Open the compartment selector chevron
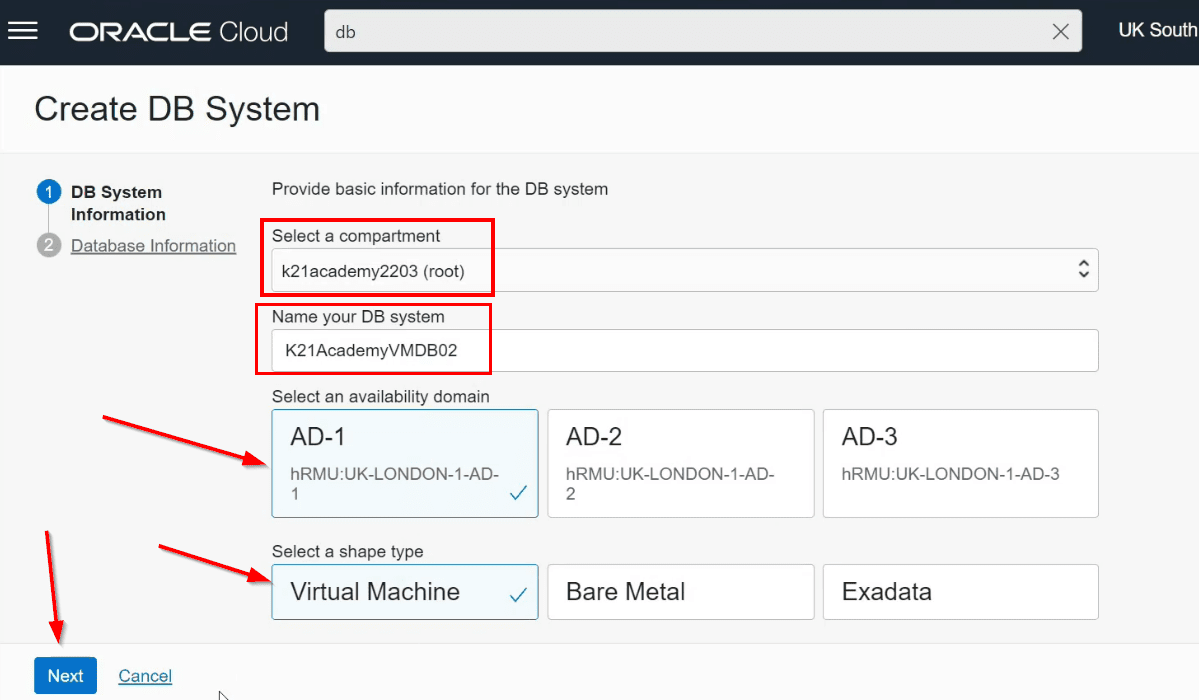 pyautogui.click(x=1081, y=270)
